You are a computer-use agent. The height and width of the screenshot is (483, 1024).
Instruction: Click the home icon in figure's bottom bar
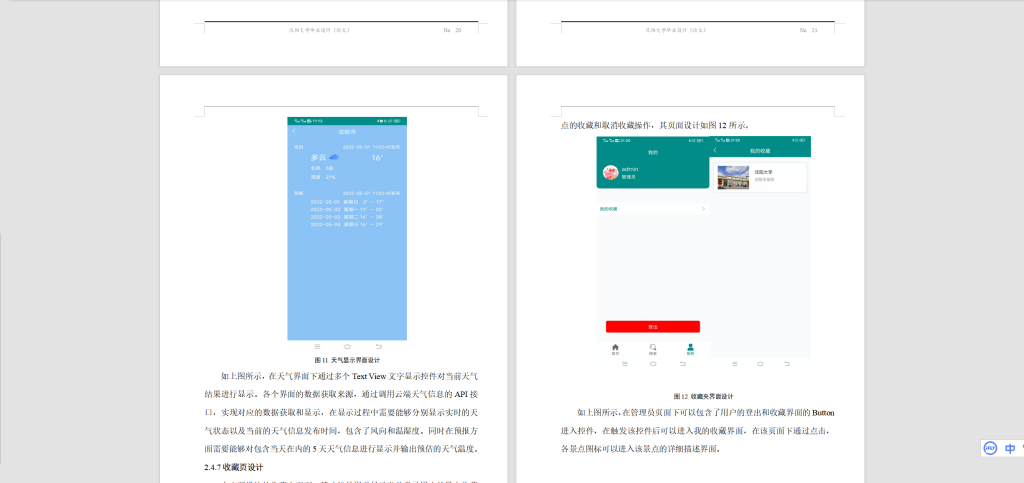pyautogui.click(x=615, y=348)
